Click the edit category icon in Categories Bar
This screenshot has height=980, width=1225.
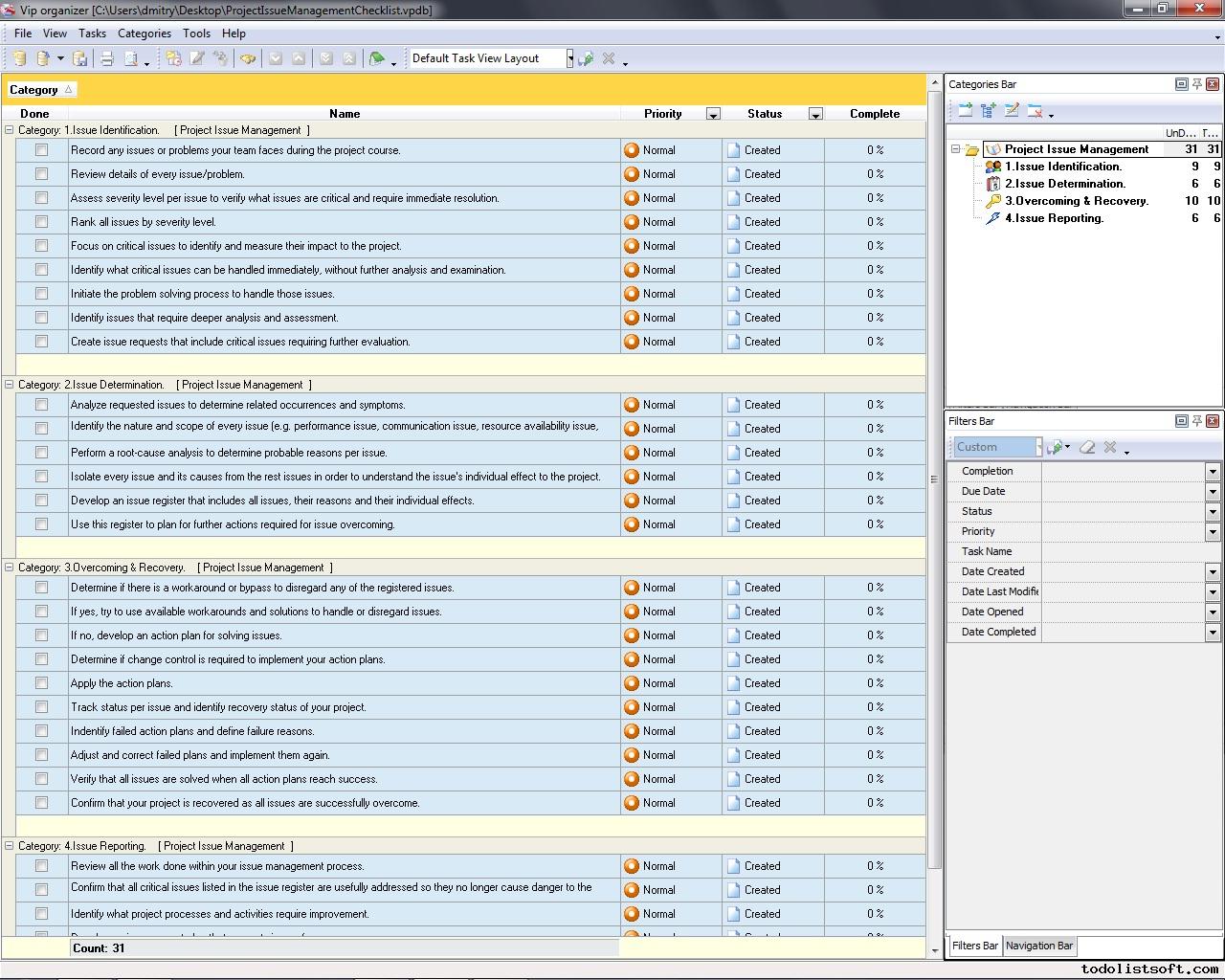click(1012, 111)
